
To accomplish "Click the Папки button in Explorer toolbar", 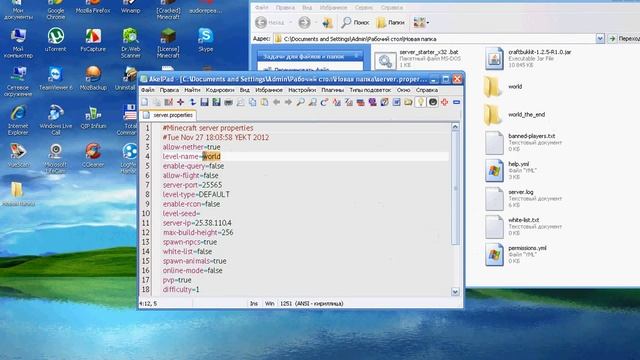I will [390, 22].
